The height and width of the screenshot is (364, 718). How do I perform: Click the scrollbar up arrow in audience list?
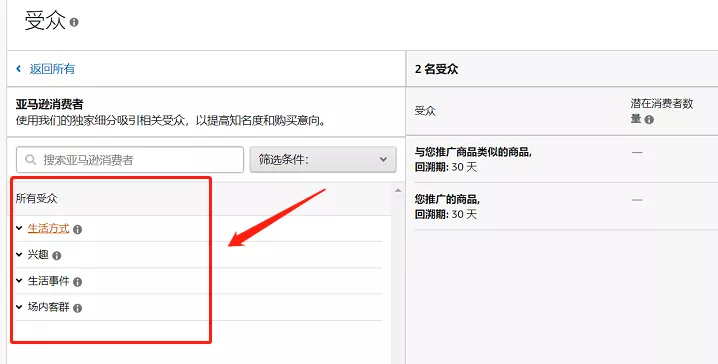(x=398, y=190)
